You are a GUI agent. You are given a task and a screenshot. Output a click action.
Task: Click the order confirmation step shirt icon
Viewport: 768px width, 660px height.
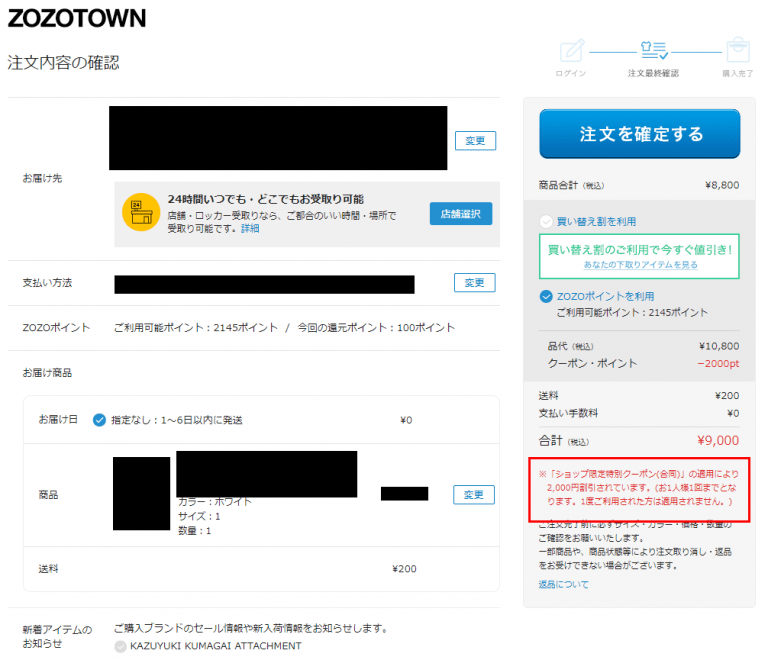pos(654,50)
